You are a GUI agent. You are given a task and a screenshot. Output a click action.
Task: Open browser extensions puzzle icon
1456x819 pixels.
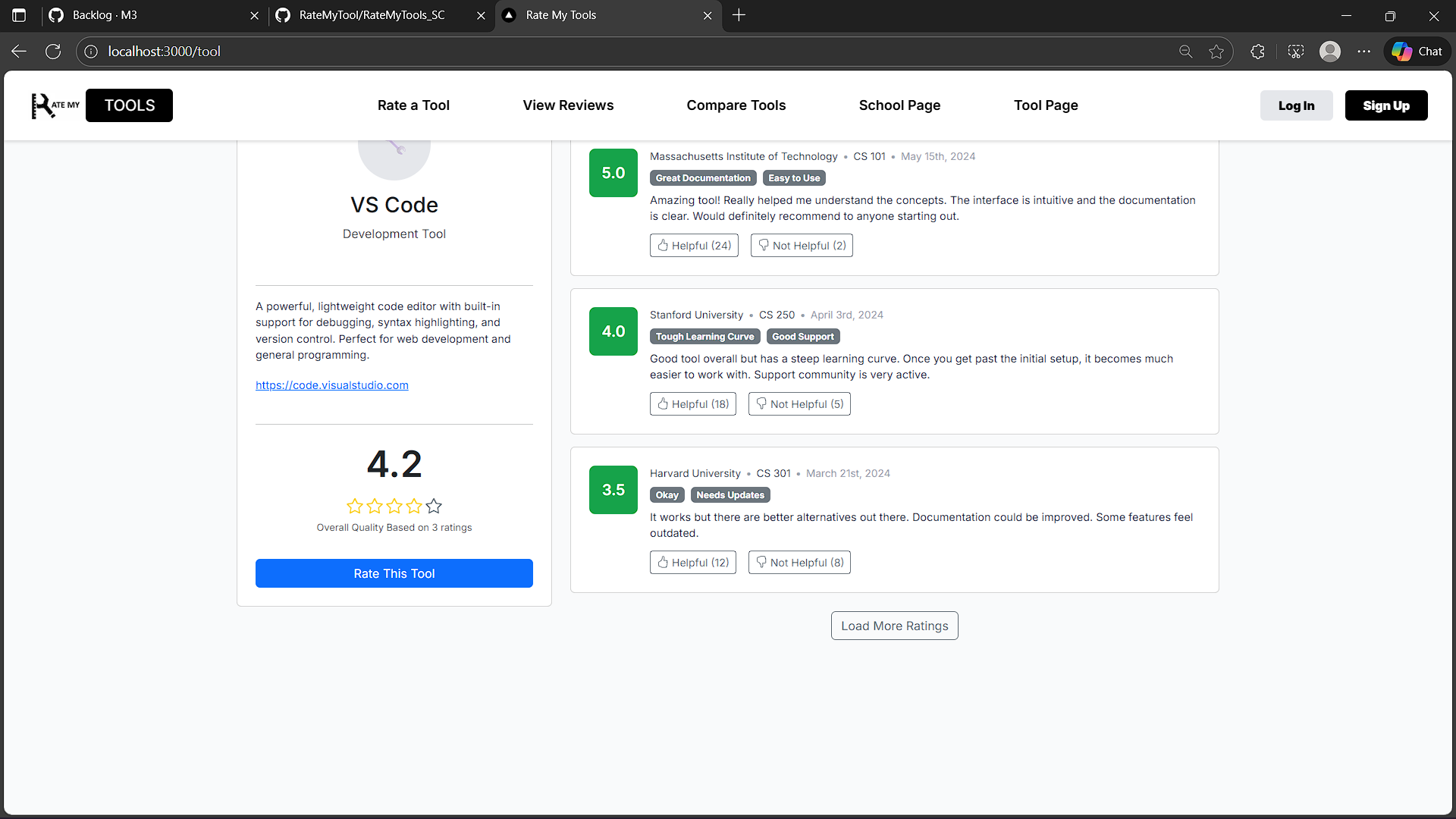pyautogui.click(x=1257, y=52)
